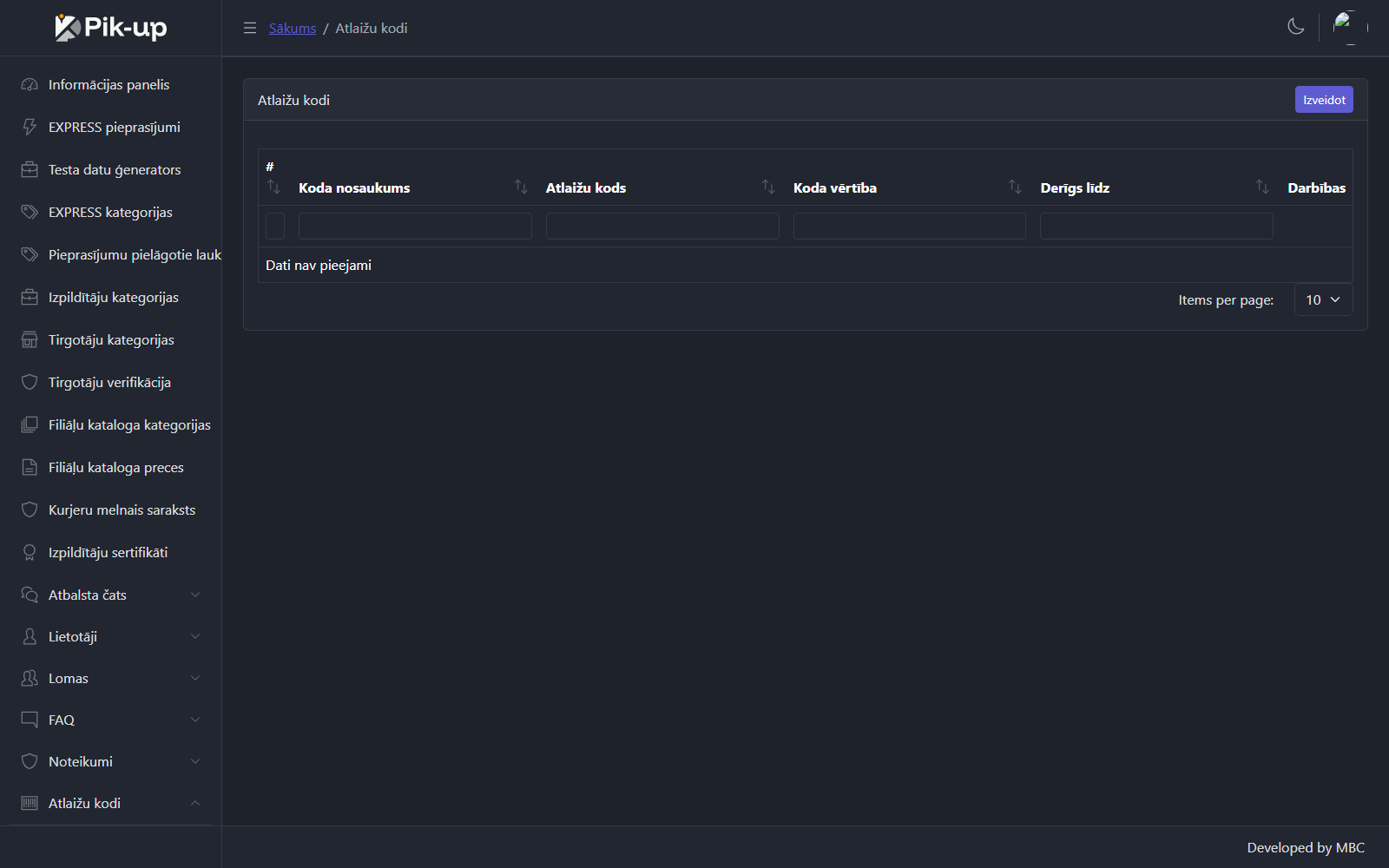Switch theme with the moon icon
This screenshot has height=868, width=1389.
click(x=1296, y=27)
